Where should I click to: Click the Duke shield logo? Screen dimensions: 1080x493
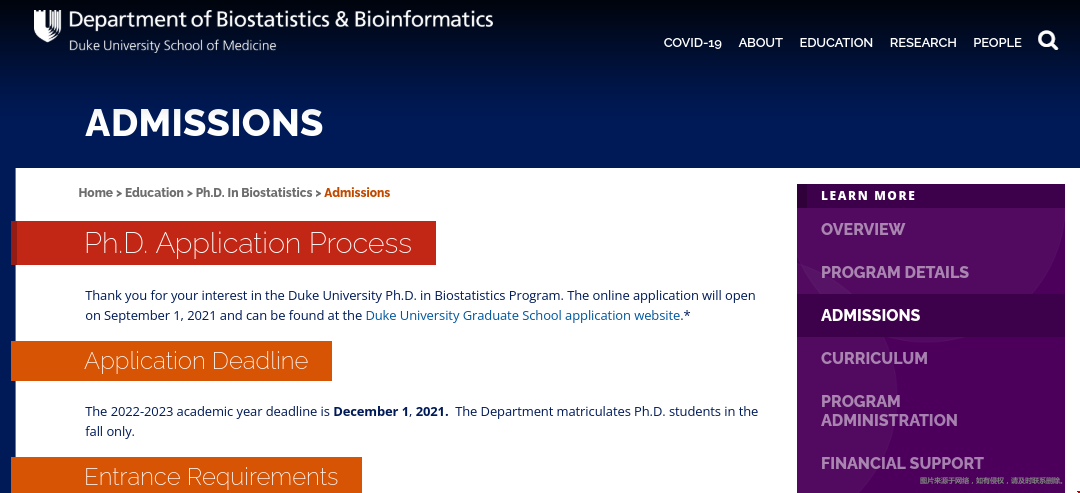[47, 26]
